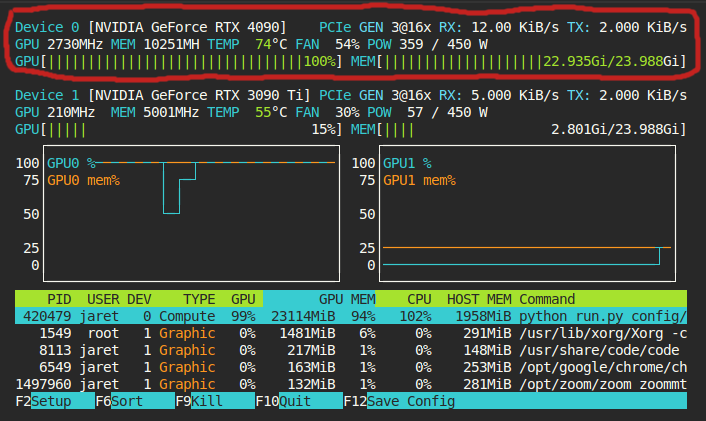Image resolution: width=706 pixels, height=421 pixels.
Task: Select the /opt/google/chrome process row
Action: 351,367
